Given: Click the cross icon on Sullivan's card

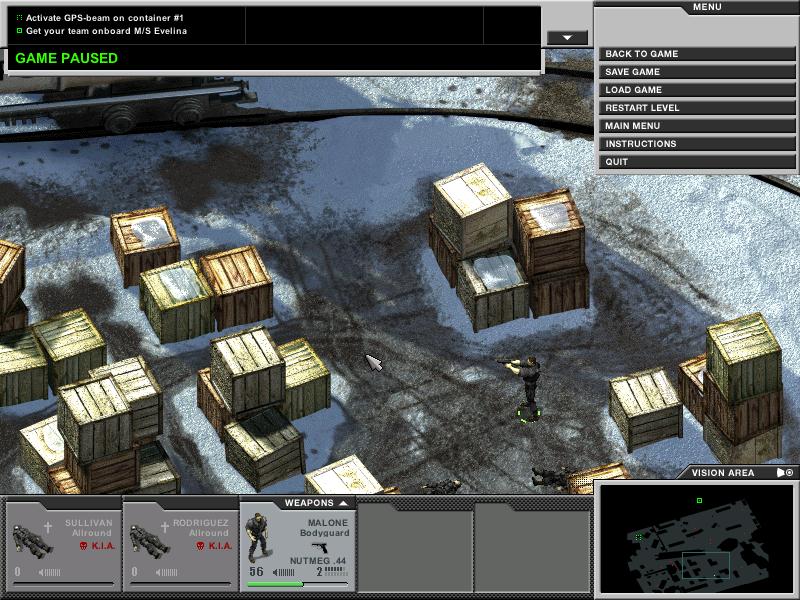Looking at the screenshot, I should pos(48,527).
